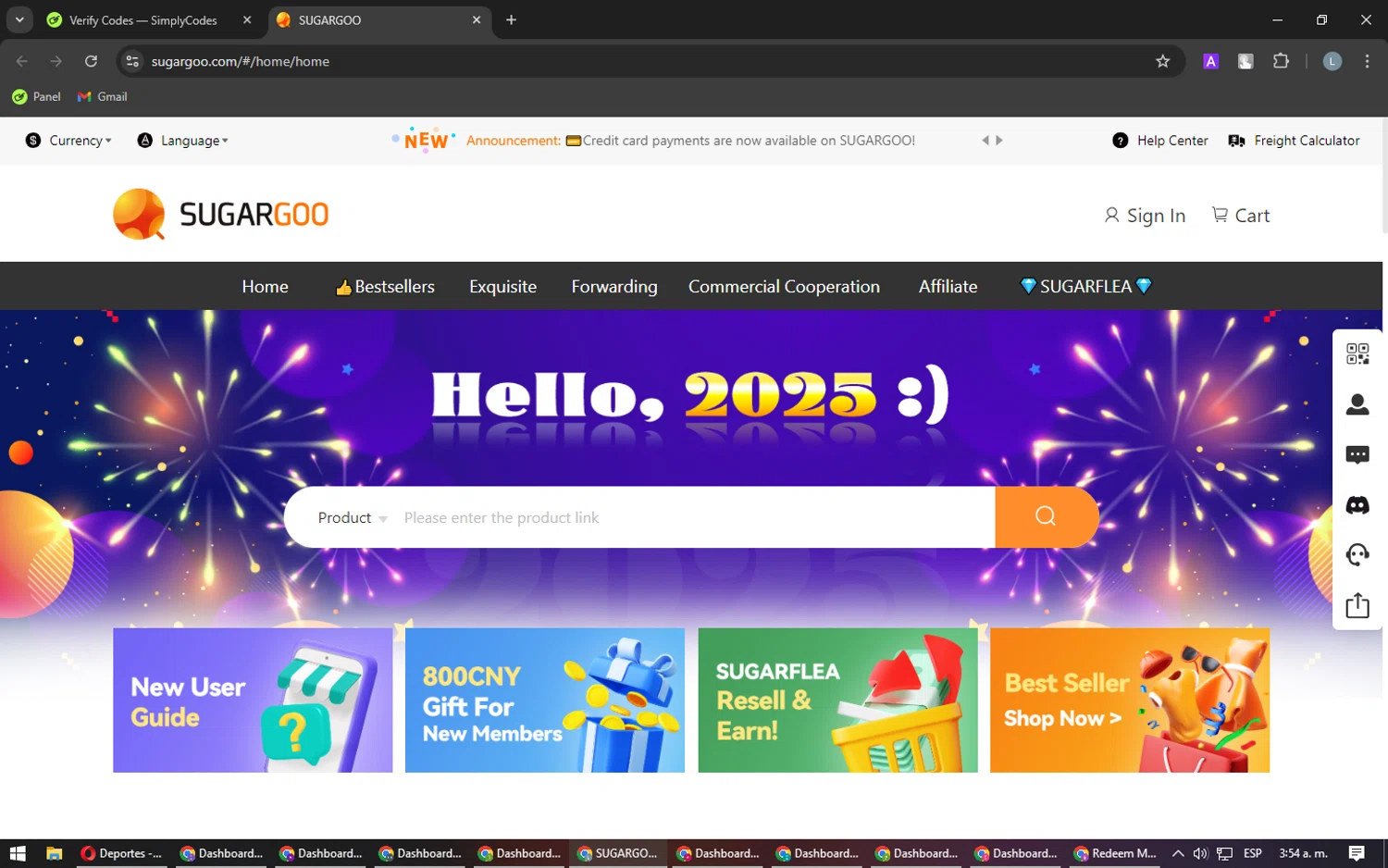Open the New User Guide banner

(x=253, y=701)
